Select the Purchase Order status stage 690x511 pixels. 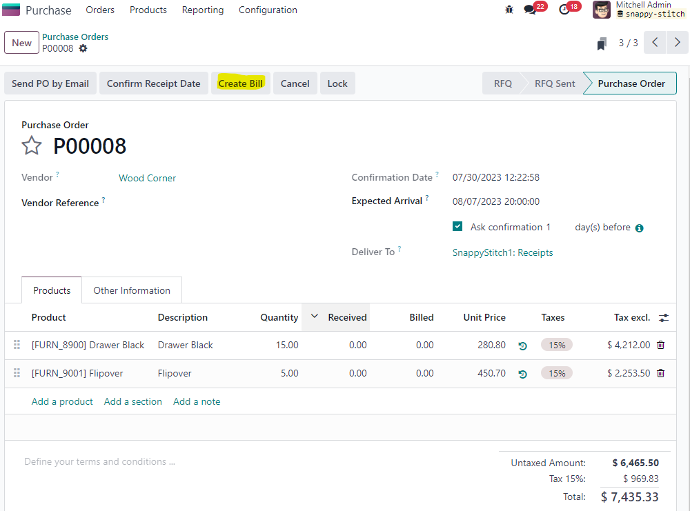click(x=631, y=84)
